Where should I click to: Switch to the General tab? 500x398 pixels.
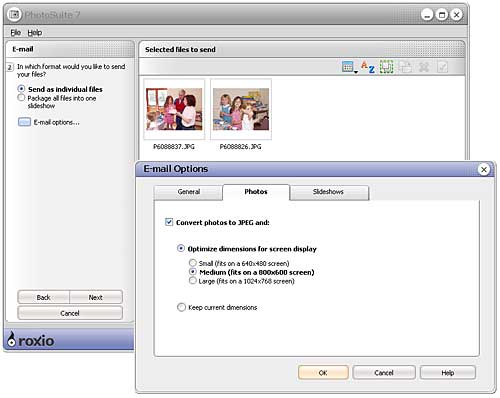(189, 192)
